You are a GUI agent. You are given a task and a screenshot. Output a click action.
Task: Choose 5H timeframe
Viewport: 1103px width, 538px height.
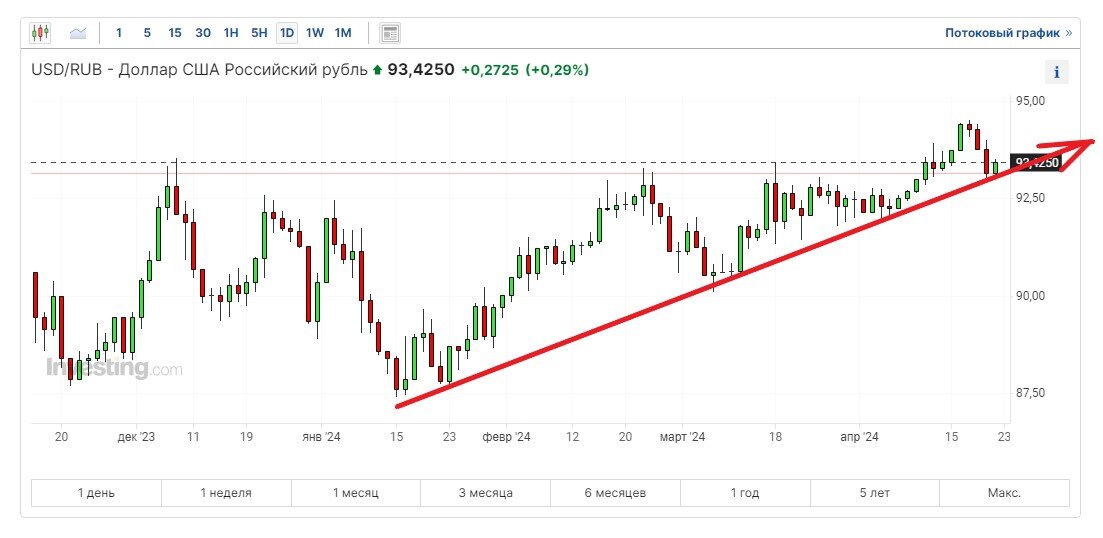259,32
